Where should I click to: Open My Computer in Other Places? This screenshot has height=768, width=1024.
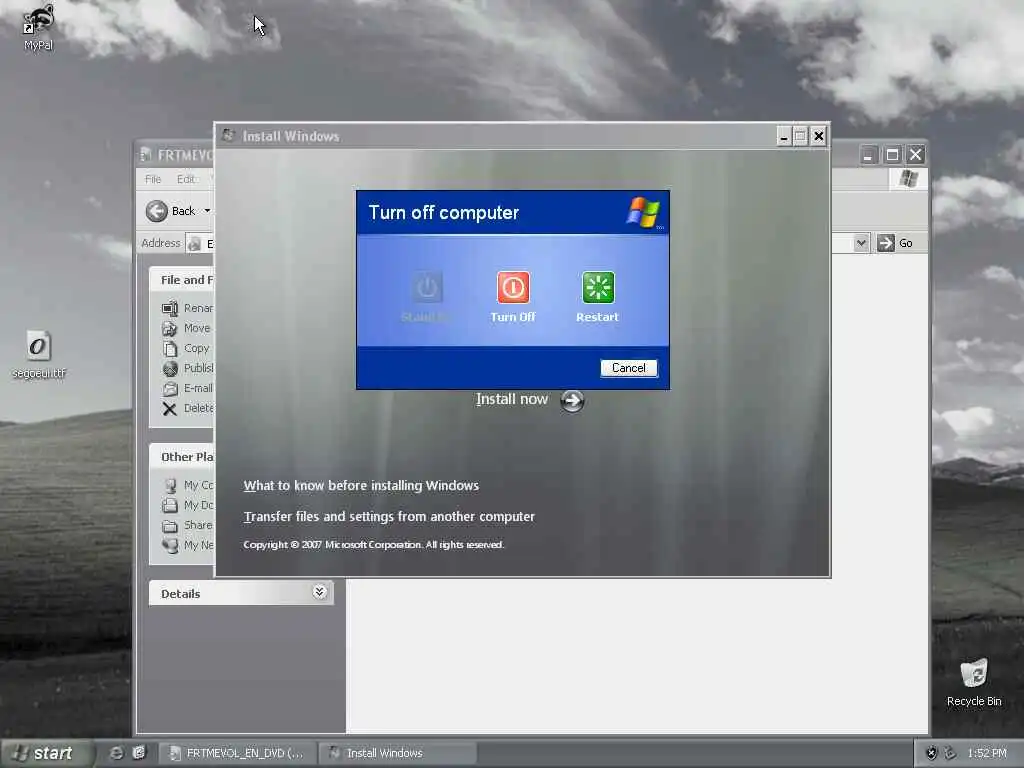pos(188,485)
